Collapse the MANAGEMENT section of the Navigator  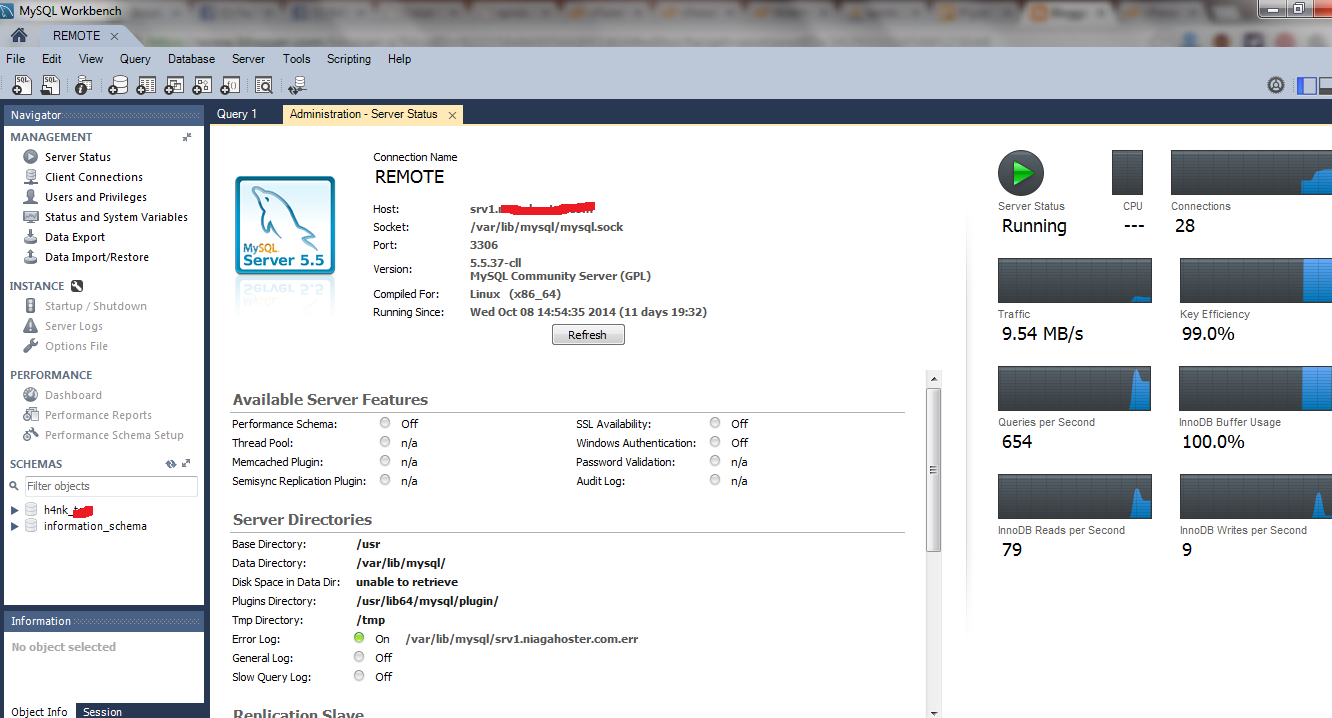(185, 136)
